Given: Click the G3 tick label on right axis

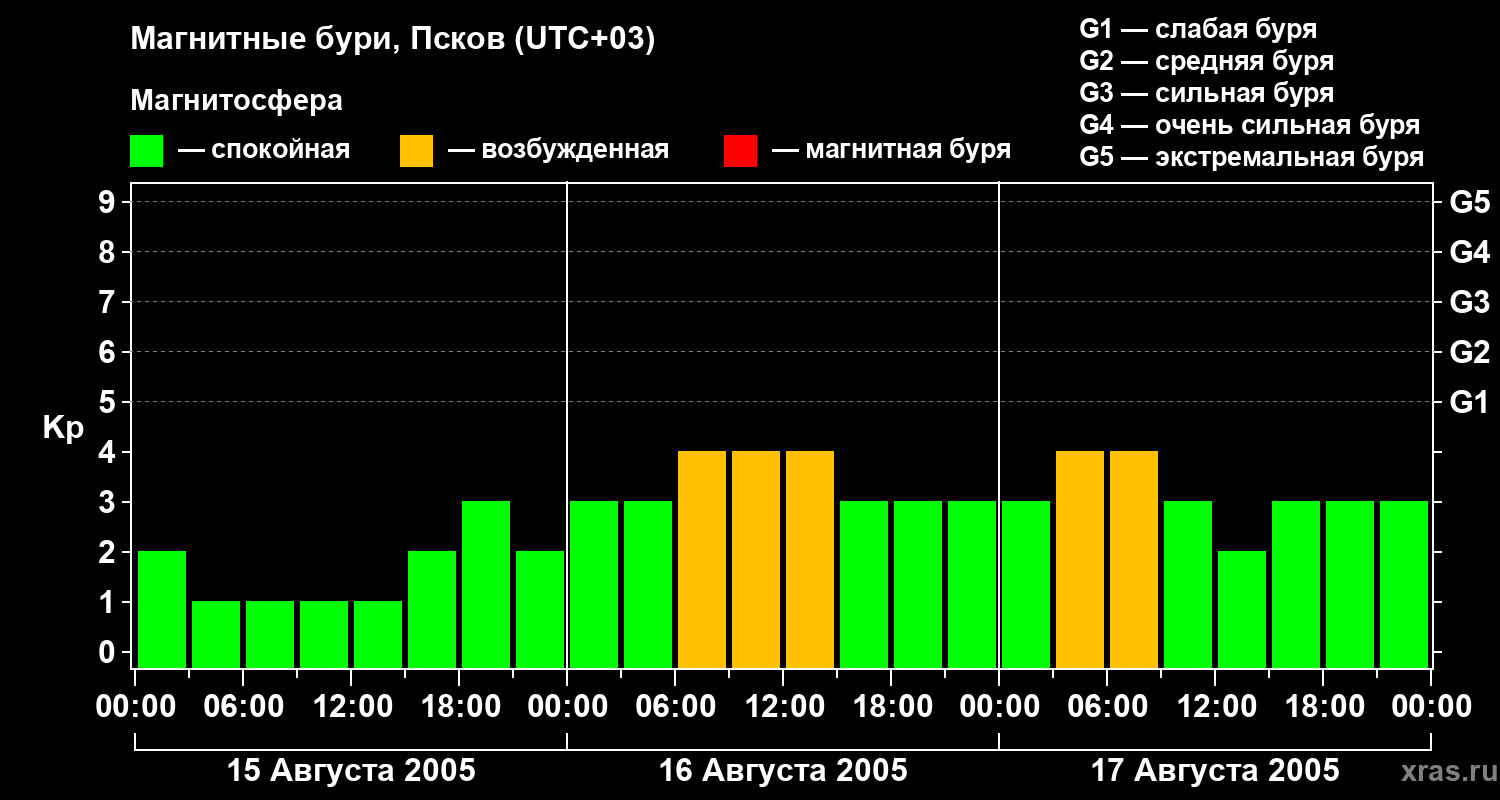Looking at the screenshot, I should pos(1469,302).
